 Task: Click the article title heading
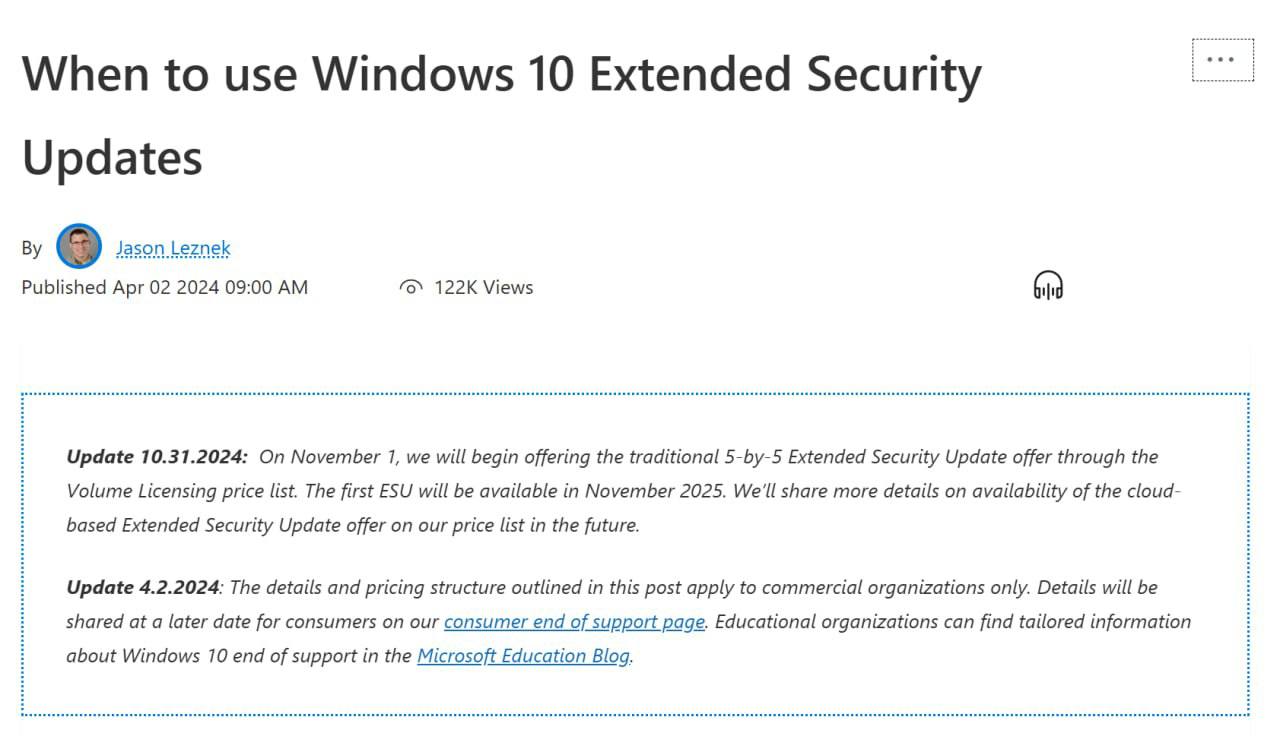pos(501,76)
